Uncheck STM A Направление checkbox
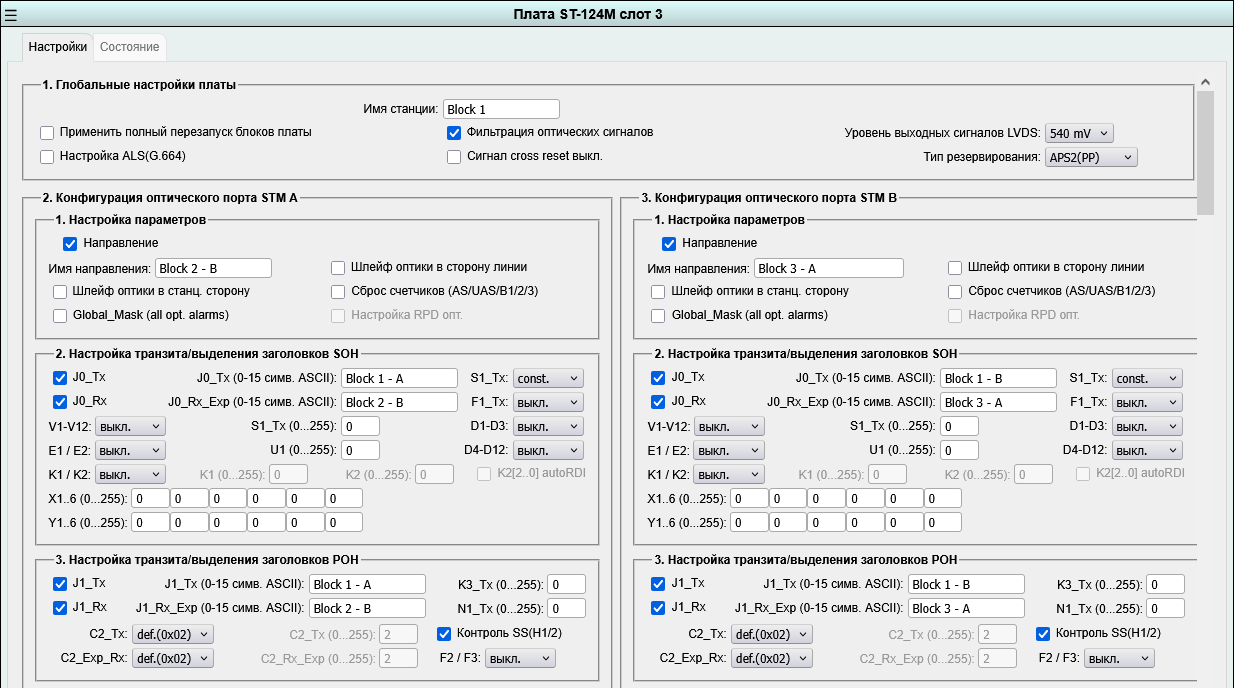Viewport: 1234px width, 688px height. (x=70, y=243)
